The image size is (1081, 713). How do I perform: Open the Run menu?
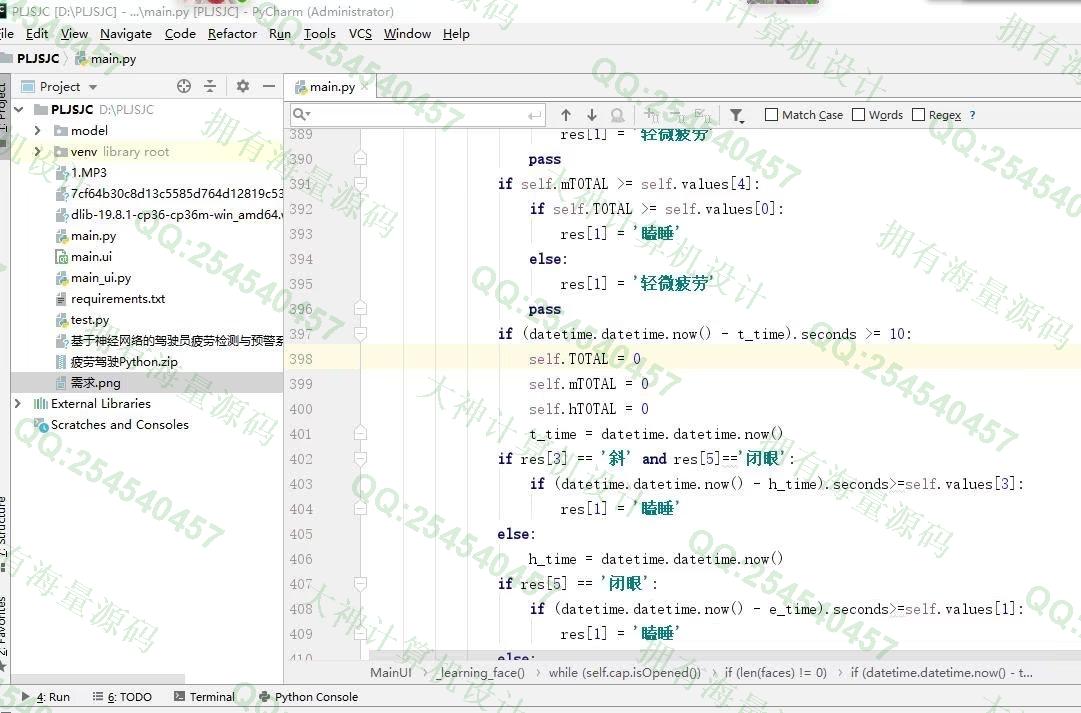pyautogui.click(x=280, y=34)
